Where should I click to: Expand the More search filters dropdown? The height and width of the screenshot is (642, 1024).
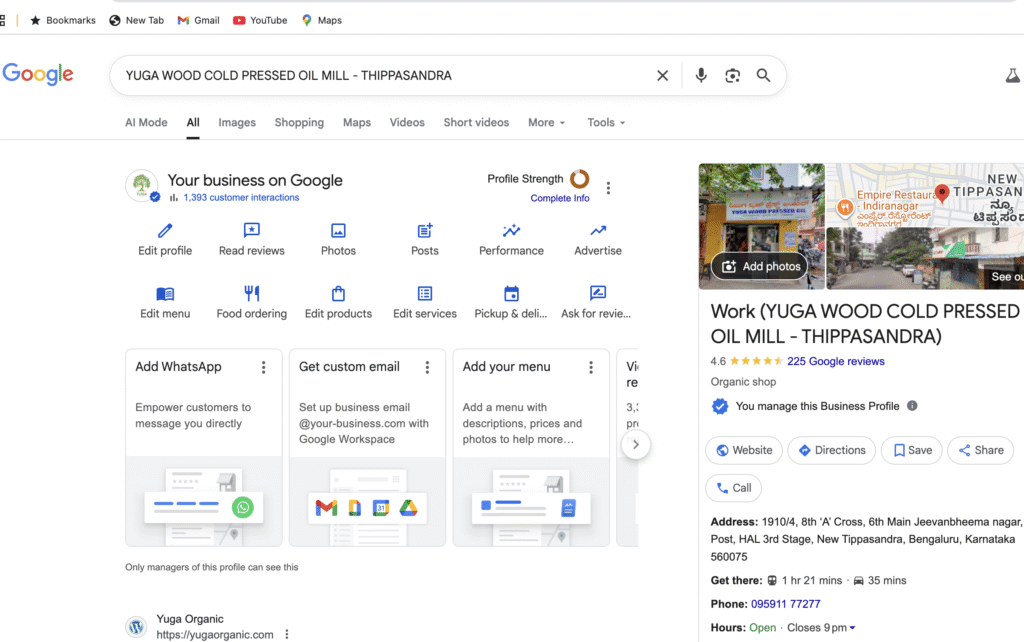click(x=546, y=123)
